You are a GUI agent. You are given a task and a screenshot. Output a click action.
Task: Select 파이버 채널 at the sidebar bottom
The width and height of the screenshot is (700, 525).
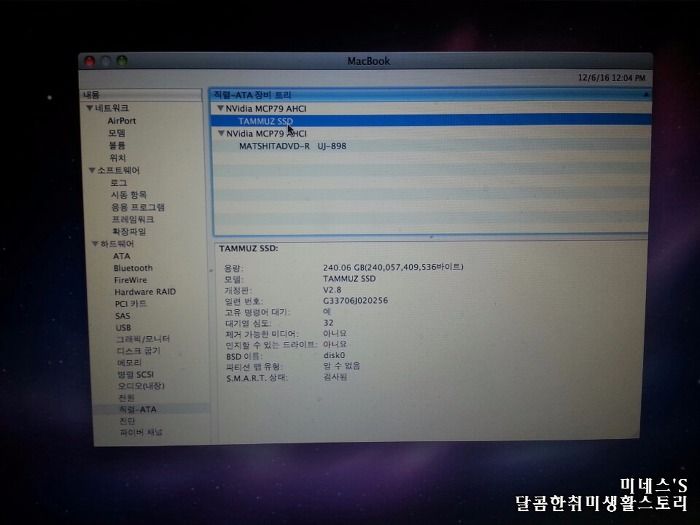(141, 432)
